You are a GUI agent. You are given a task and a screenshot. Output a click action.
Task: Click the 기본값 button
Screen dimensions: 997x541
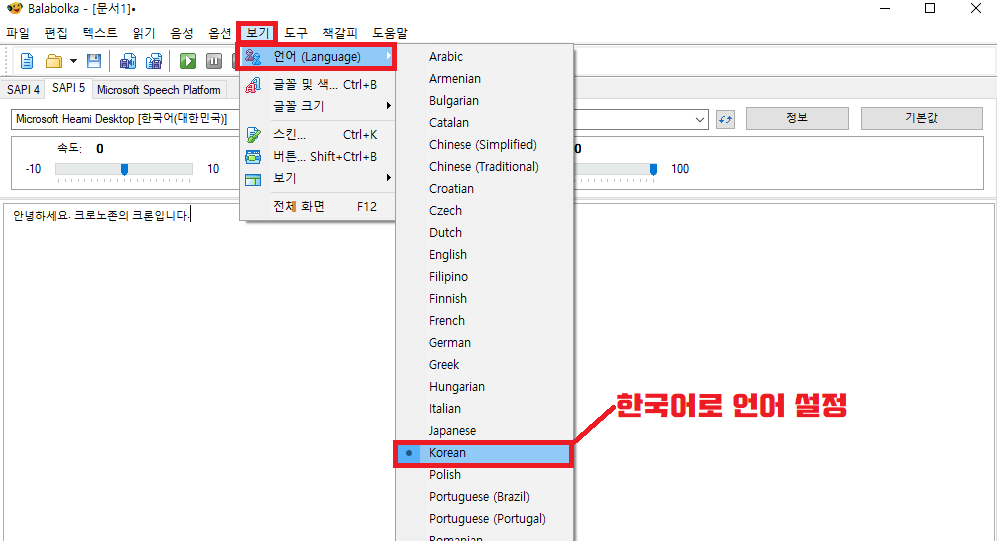[921, 118]
